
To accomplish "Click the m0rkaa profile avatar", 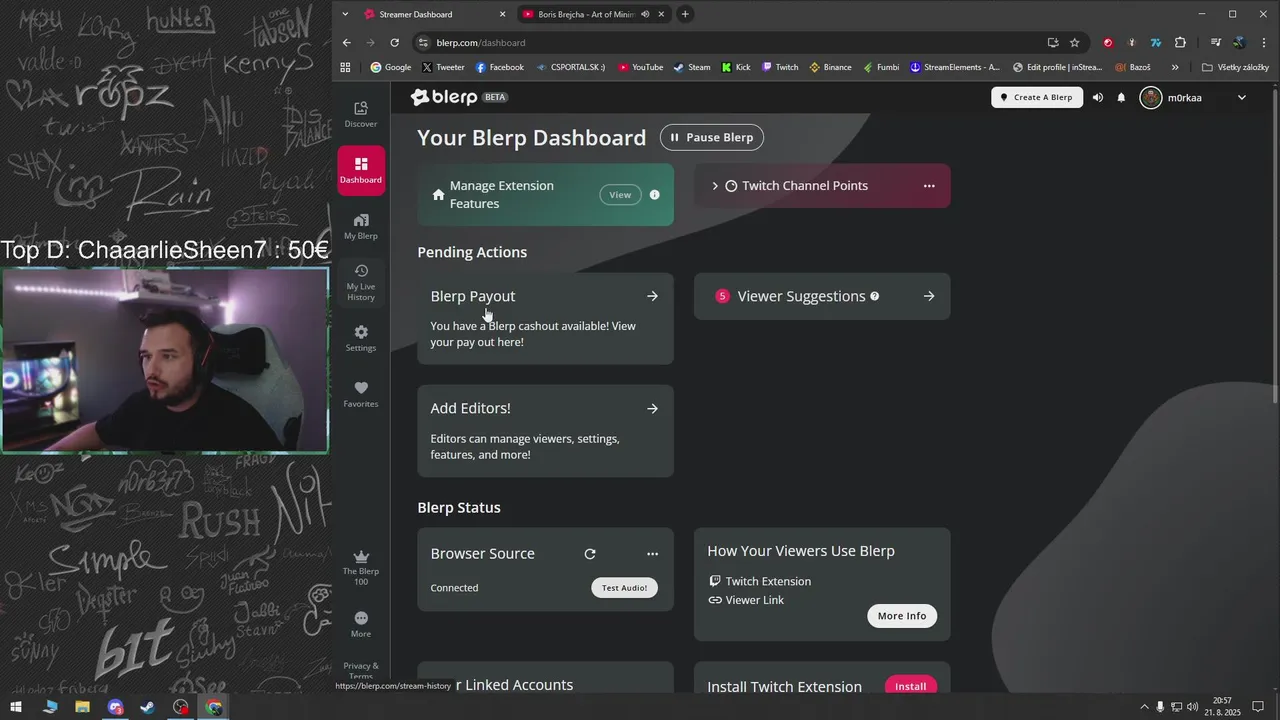I will coord(1151,97).
